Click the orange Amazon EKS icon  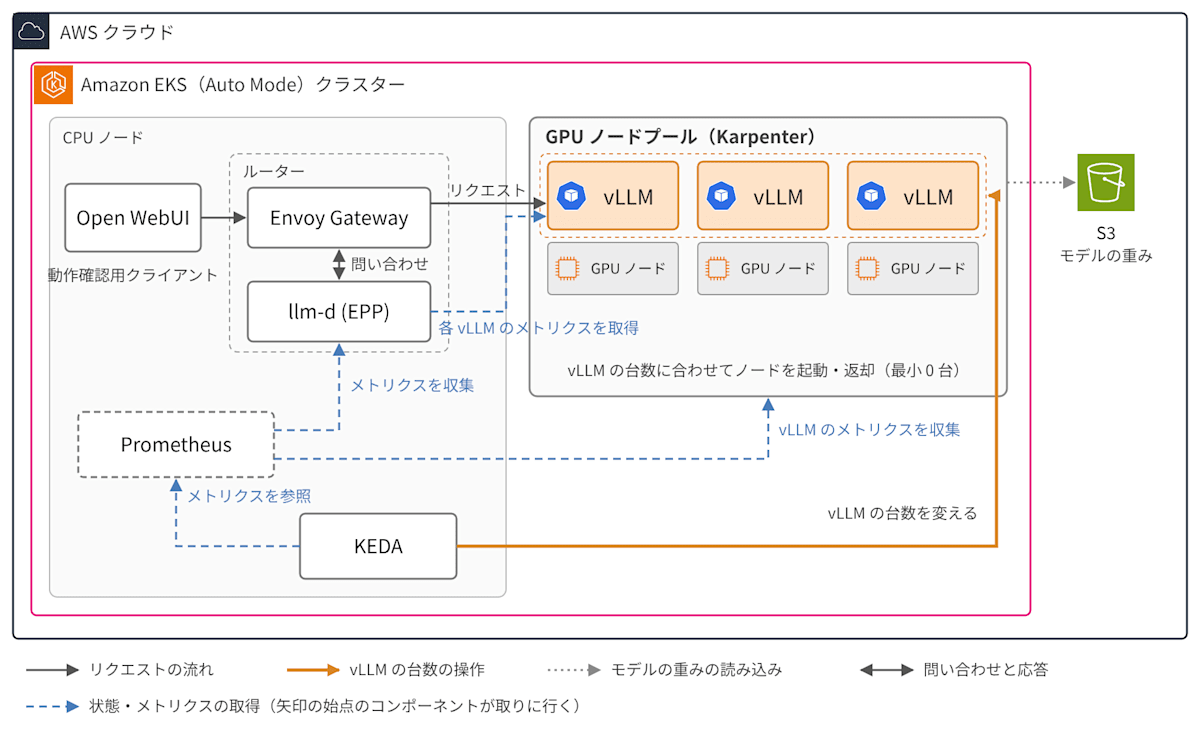(52, 85)
